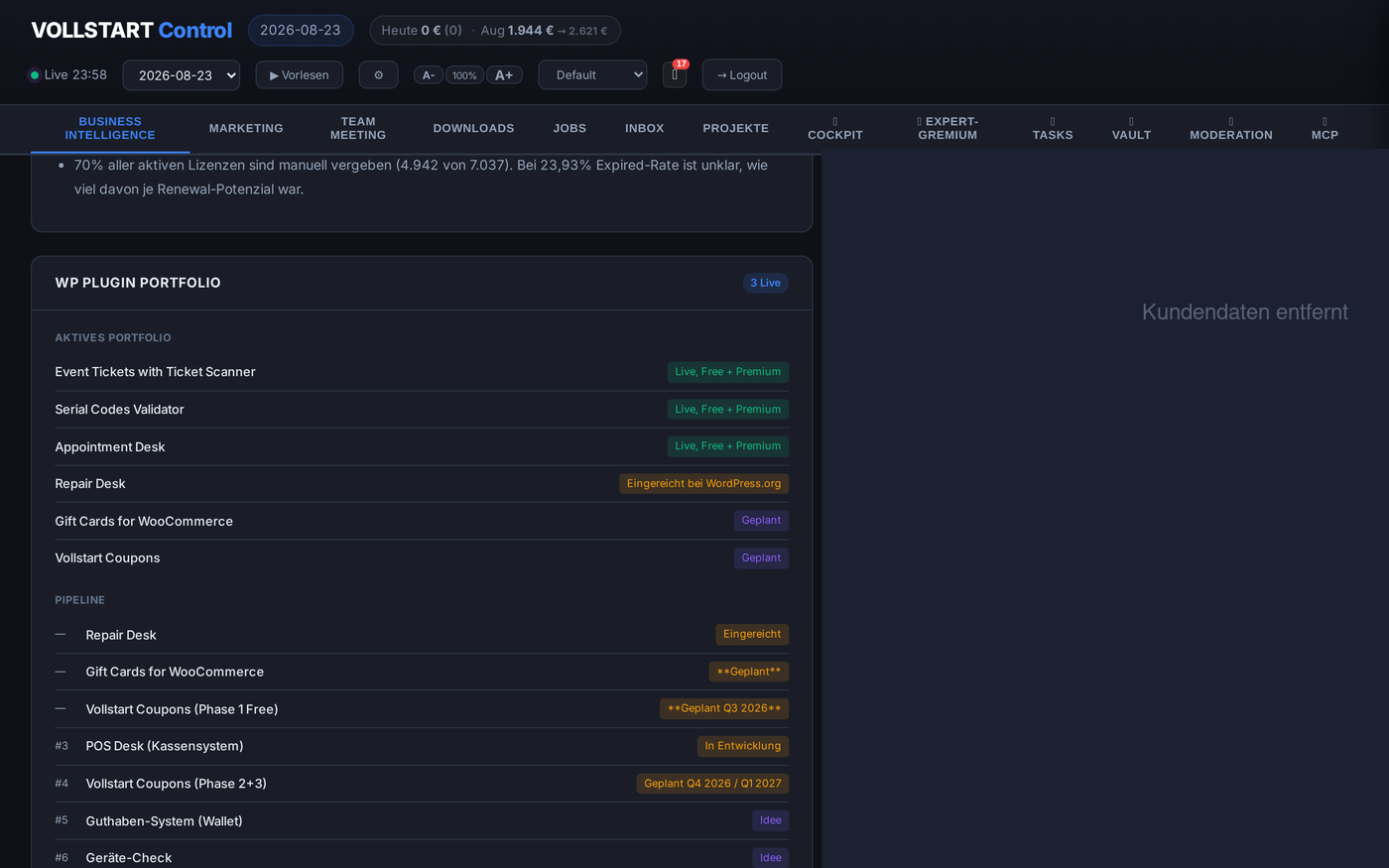Click the WP PLUGIN PORTFOLIO heading

tap(138, 283)
